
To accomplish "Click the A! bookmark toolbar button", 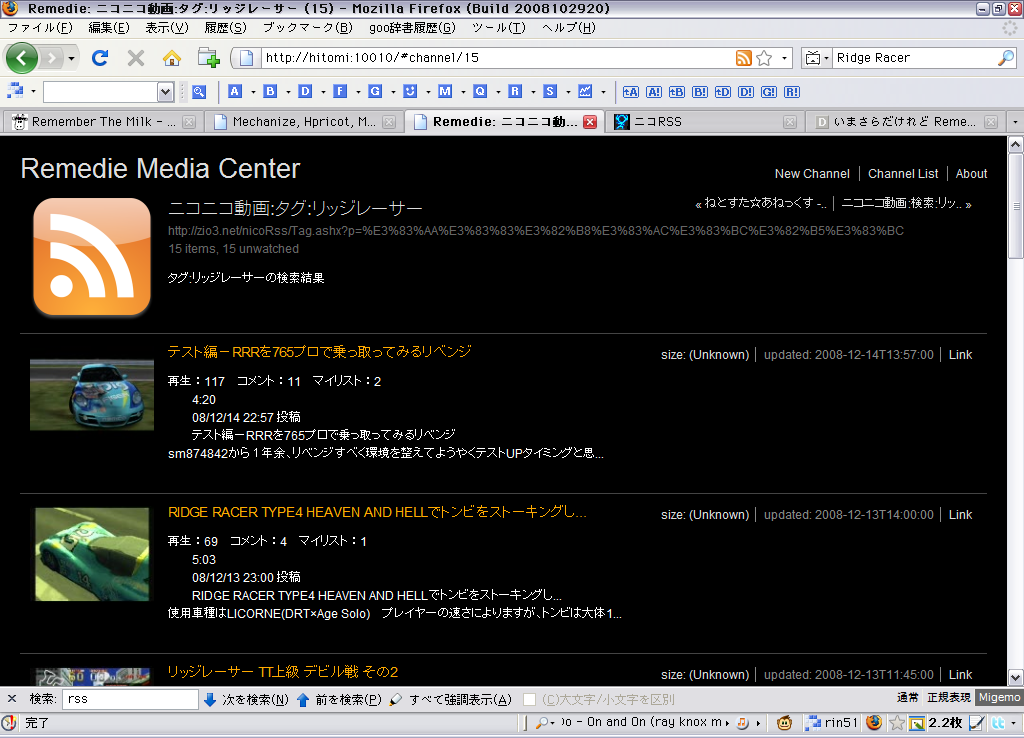I will [x=654, y=92].
